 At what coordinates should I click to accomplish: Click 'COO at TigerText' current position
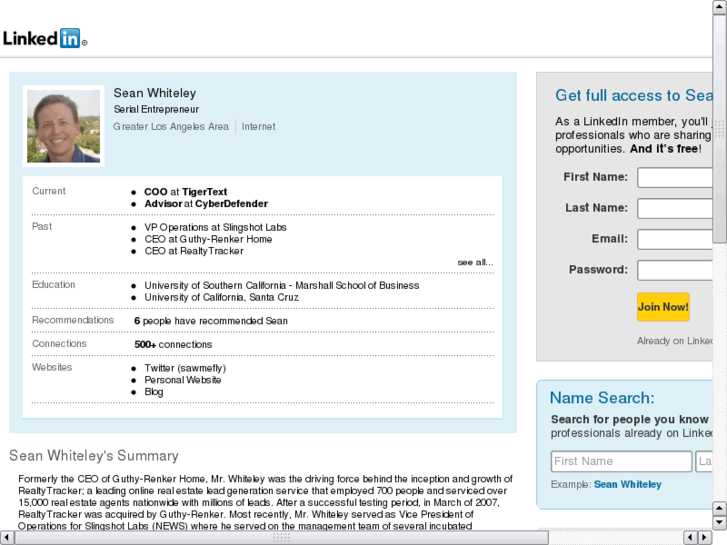click(185, 192)
